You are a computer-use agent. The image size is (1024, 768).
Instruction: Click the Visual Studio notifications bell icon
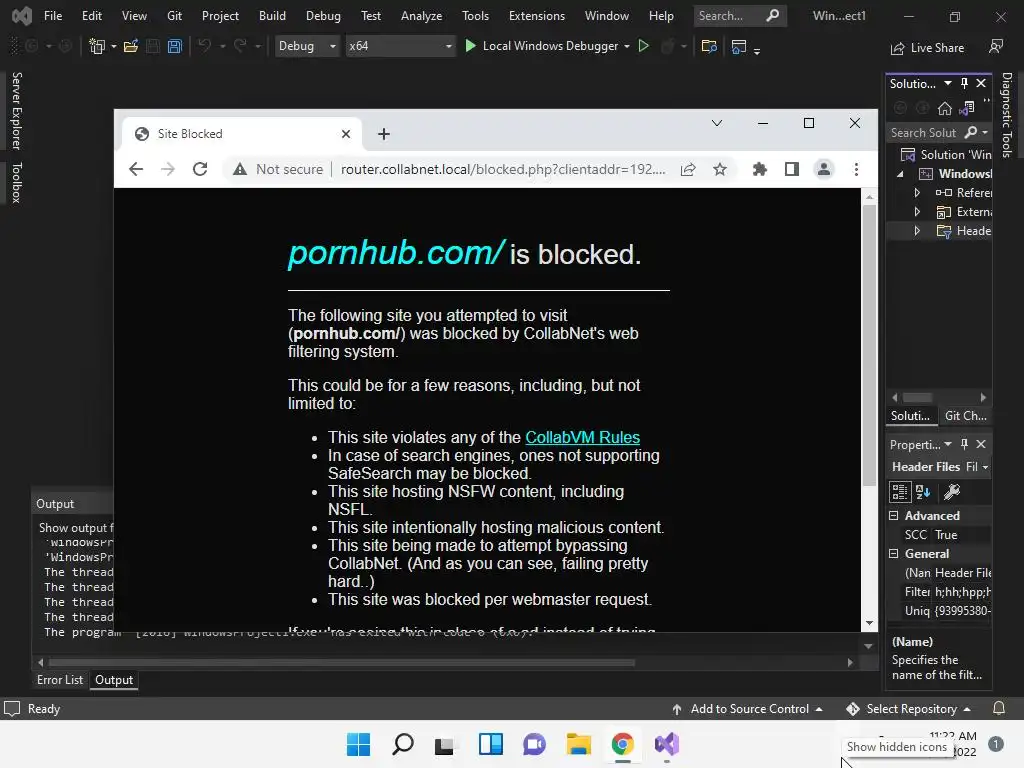(x=999, y=709)
